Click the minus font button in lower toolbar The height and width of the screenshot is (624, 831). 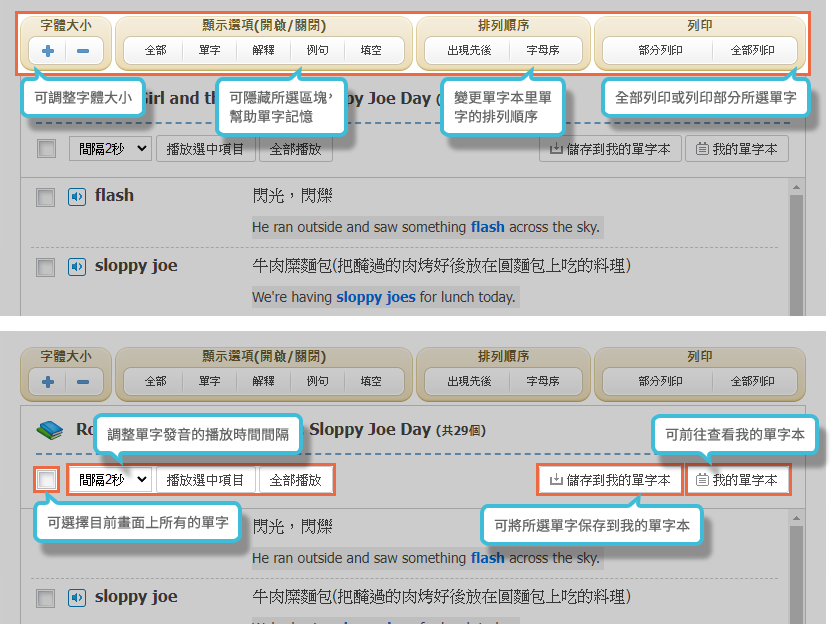tap(82, 382)
